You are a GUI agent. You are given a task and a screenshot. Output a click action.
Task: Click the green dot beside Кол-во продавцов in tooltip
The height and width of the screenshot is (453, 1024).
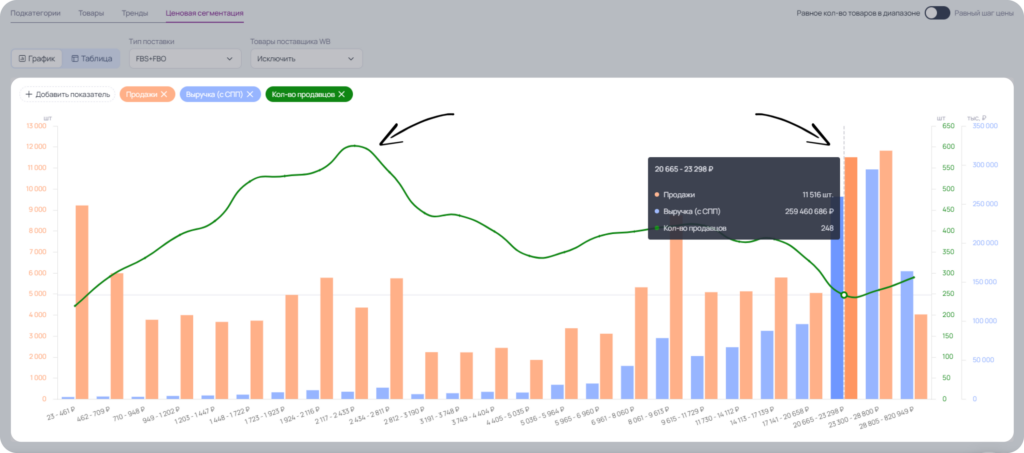[x=657, y=228]
